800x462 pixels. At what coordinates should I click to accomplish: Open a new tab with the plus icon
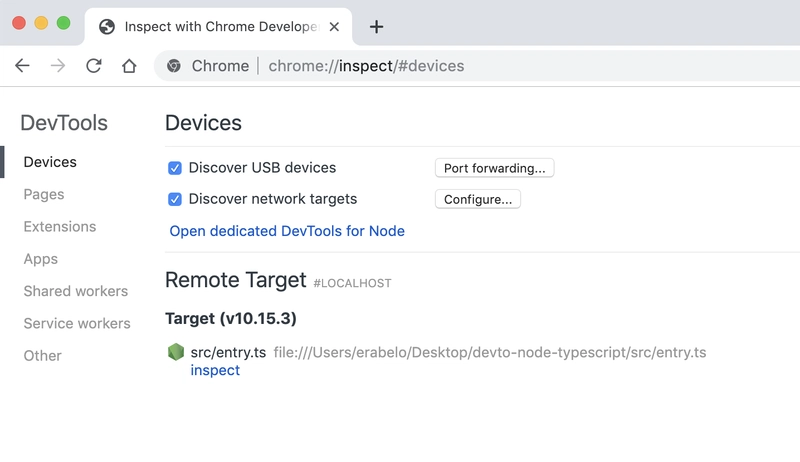[x=377, y=27]
